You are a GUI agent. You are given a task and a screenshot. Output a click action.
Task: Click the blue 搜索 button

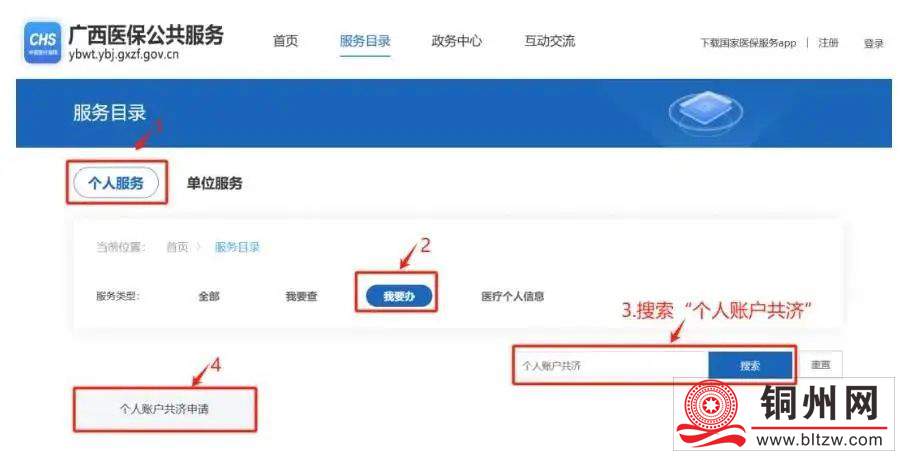click(x=750, y=366)
